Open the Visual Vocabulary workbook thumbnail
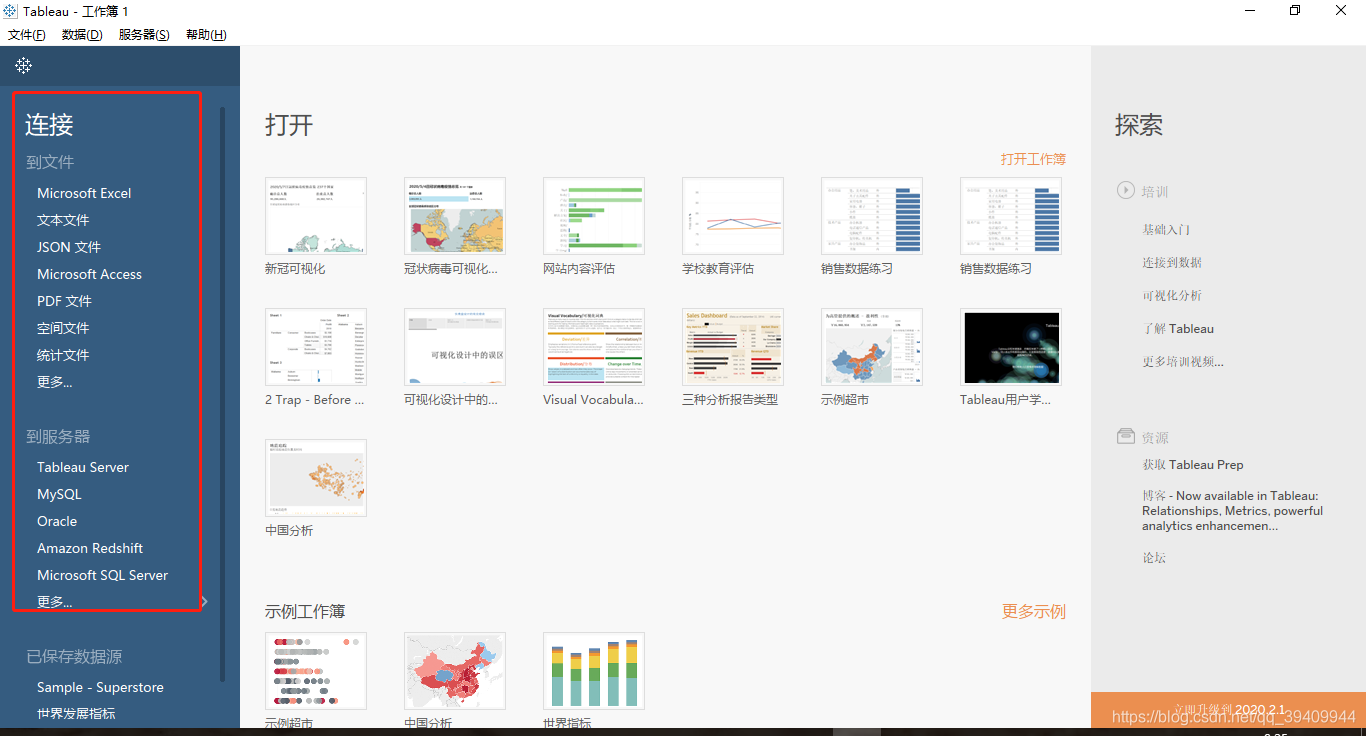 point(594,347)
